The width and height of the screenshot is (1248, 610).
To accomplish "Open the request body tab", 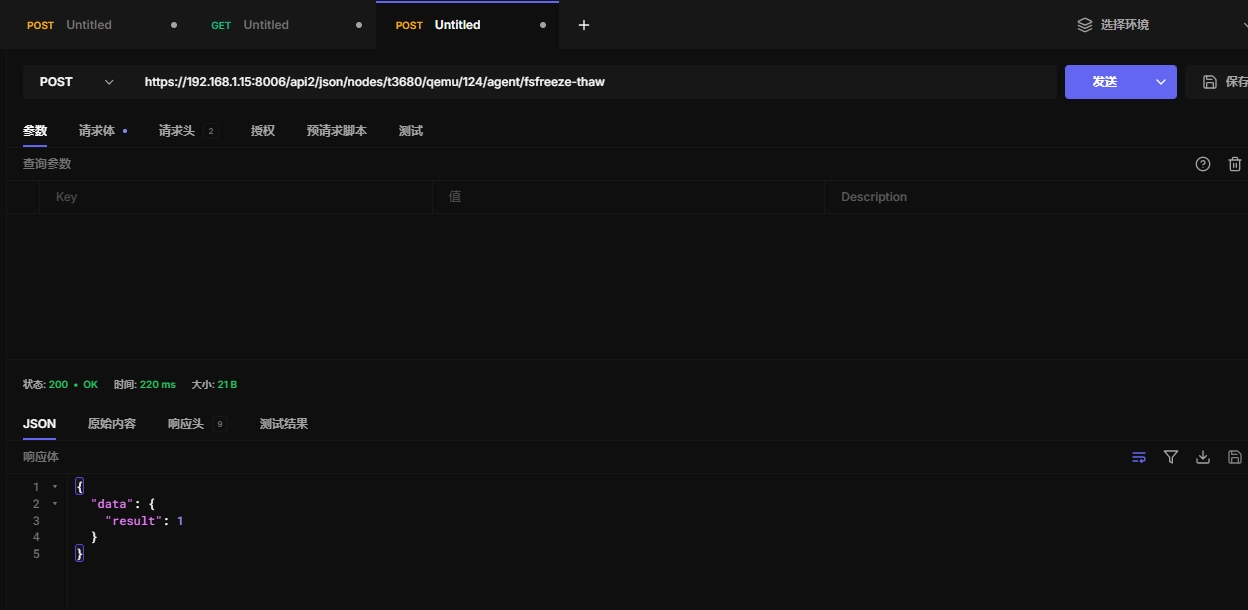I will click(97, 131).
